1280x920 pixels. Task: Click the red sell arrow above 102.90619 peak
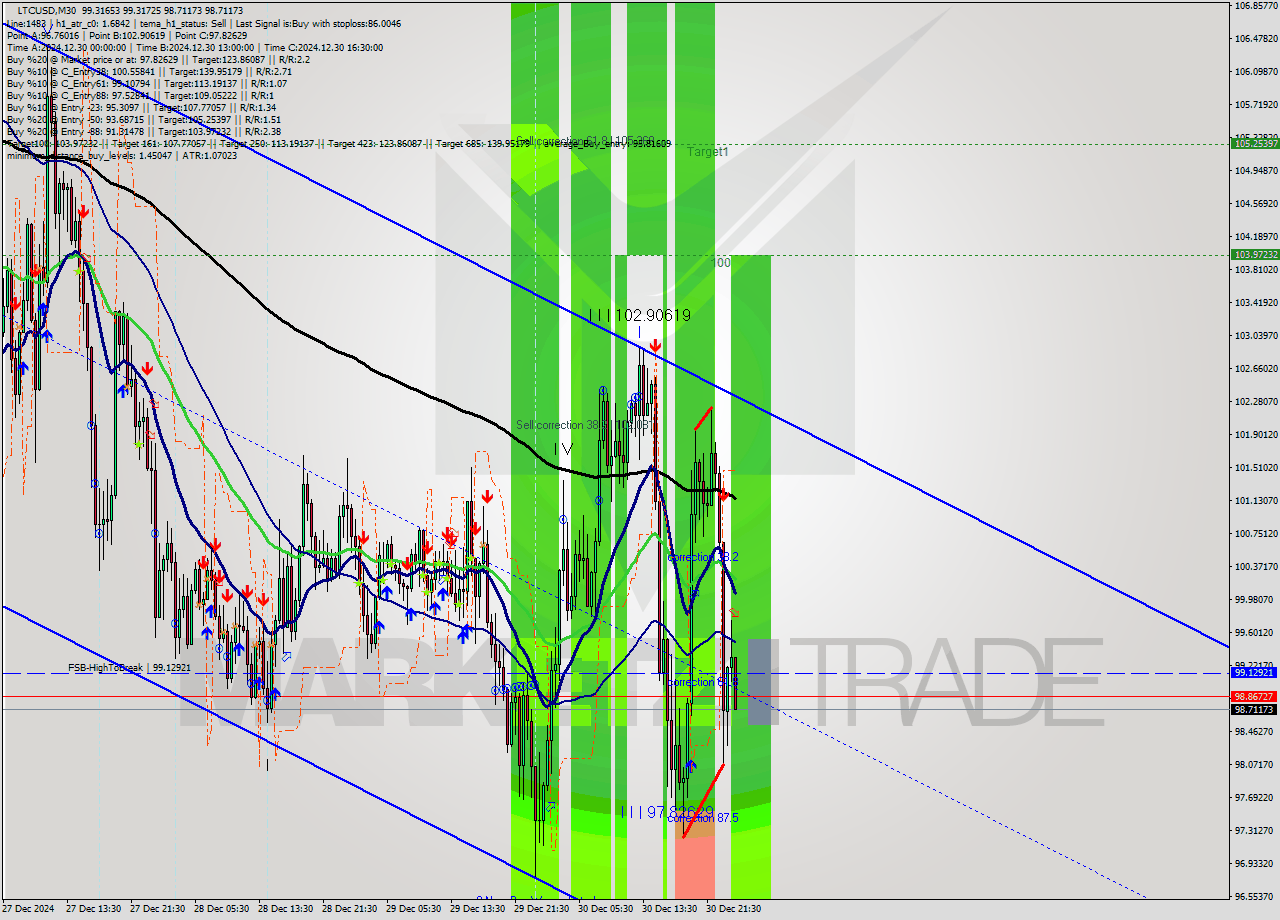click(x=654, y=346)
